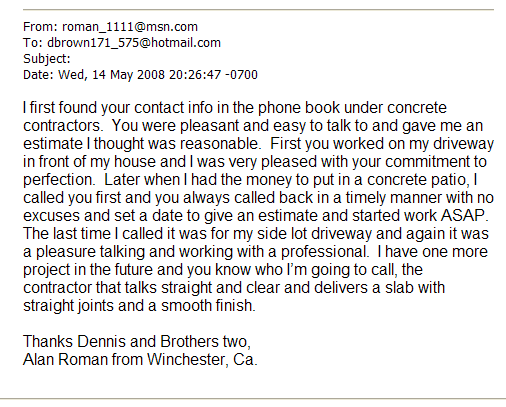
Task: Click the phrase 'commitment to perfection'
Action: click(x=436, y=162)
